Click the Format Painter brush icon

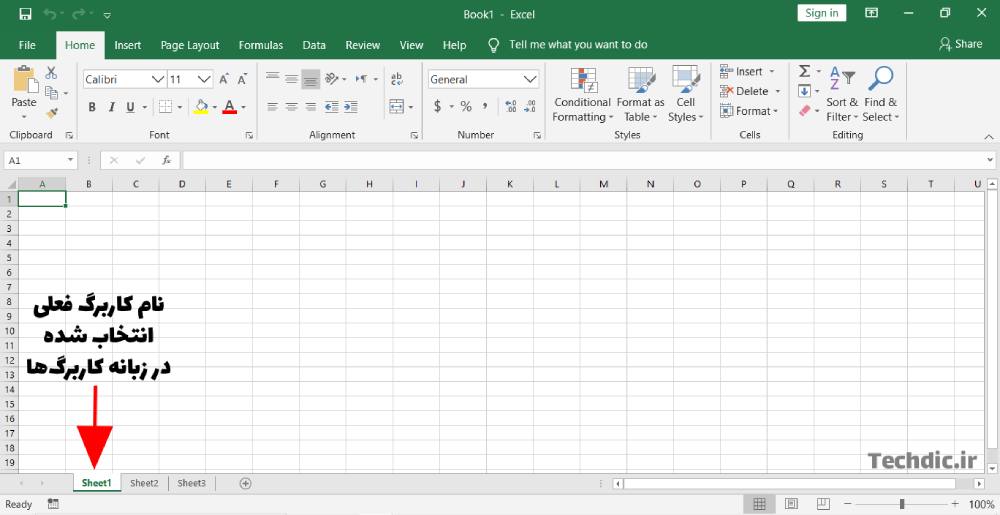[x=52, y=113]
